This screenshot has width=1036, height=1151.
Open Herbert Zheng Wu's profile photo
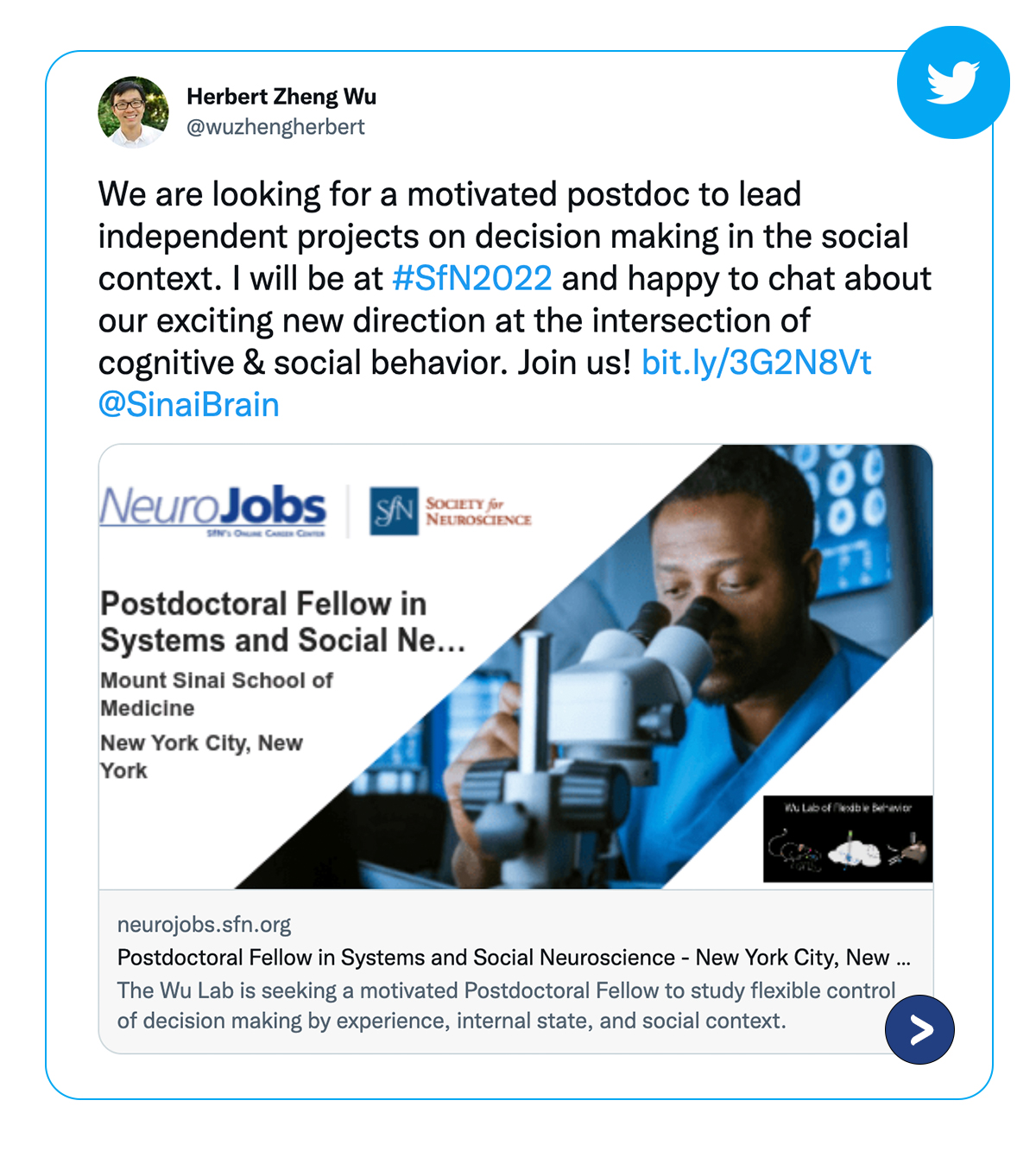point(133,111)
